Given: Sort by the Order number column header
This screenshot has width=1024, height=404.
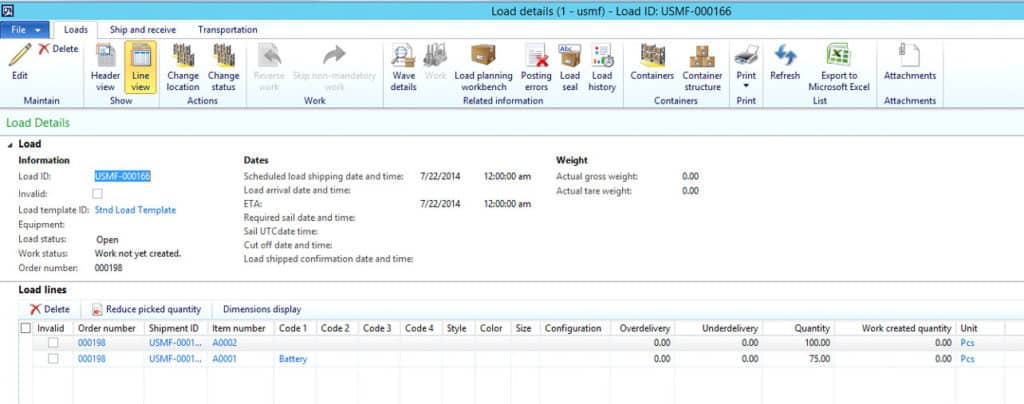Looking at the screenshot, I should click(108, 328).
